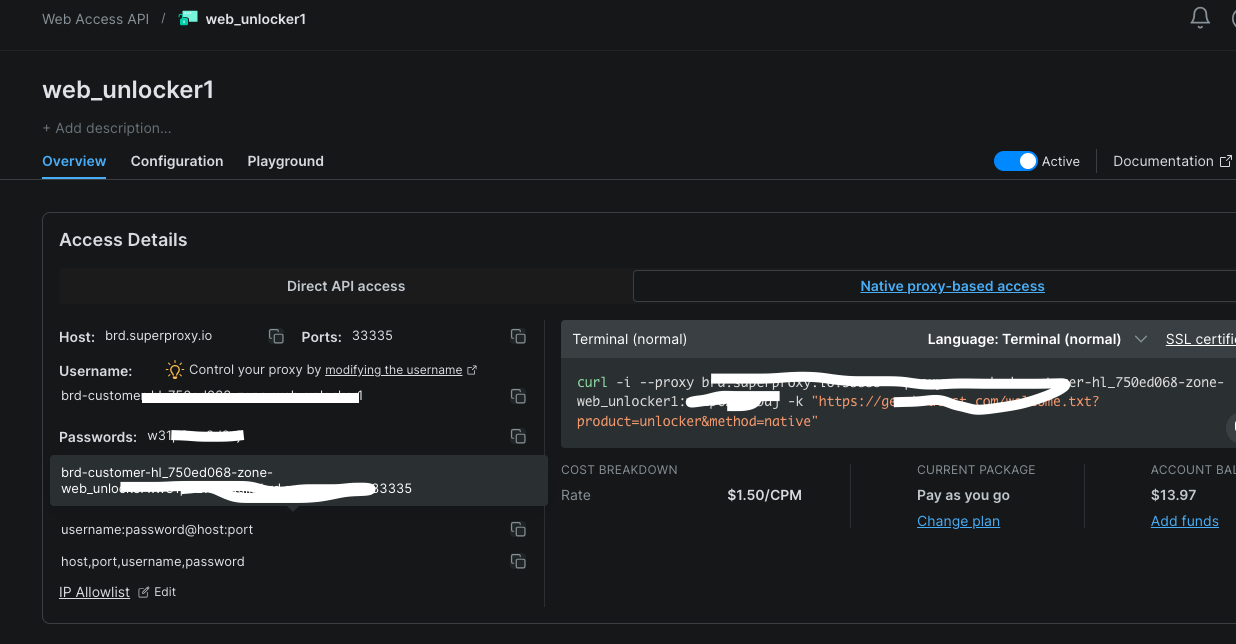Image resolution: width=1236 pixels, height=644 pixels.
Task: Switch to the Configuration tab
Action: (177, 161)
